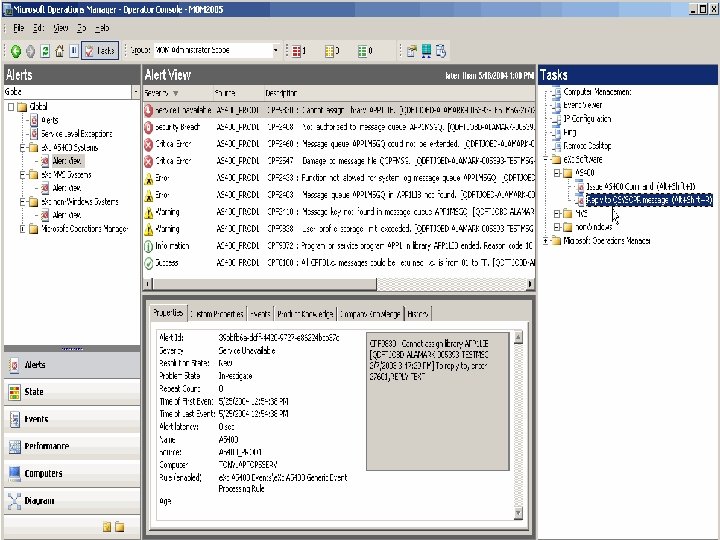Click Information alert severity icon
Screen dimensions: 720x540
[x=148, y=247]
